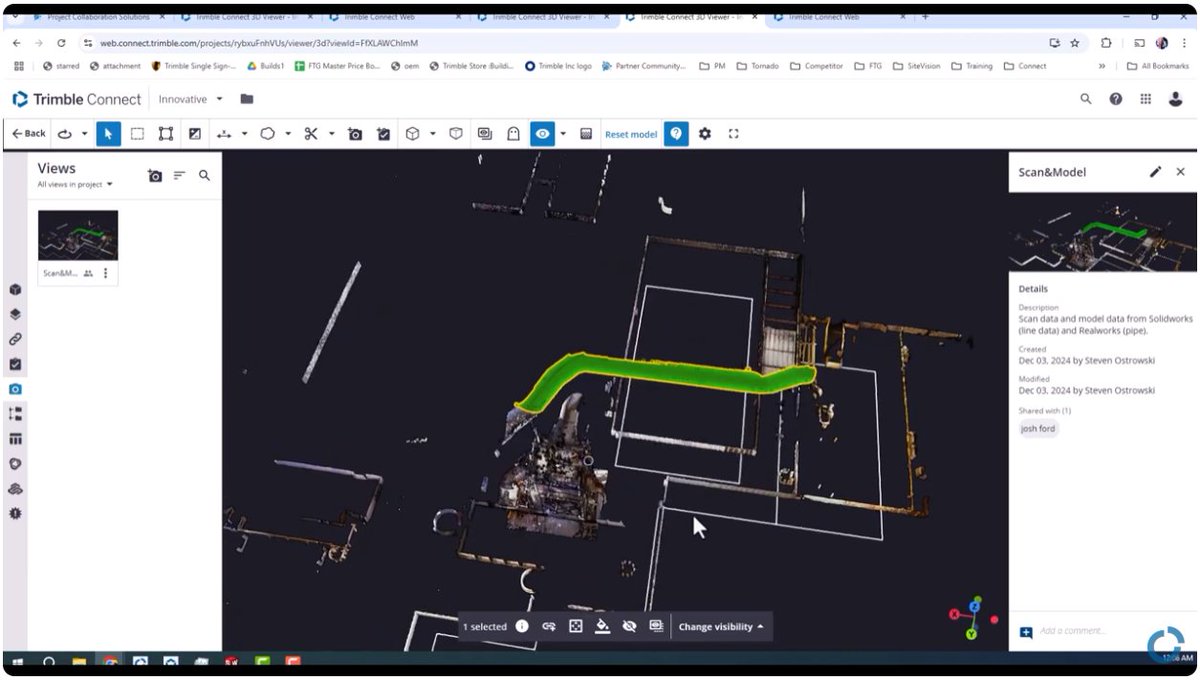Click the fit-to-selection icon in selection bar

pyautogui.click(x=576, y=626)
